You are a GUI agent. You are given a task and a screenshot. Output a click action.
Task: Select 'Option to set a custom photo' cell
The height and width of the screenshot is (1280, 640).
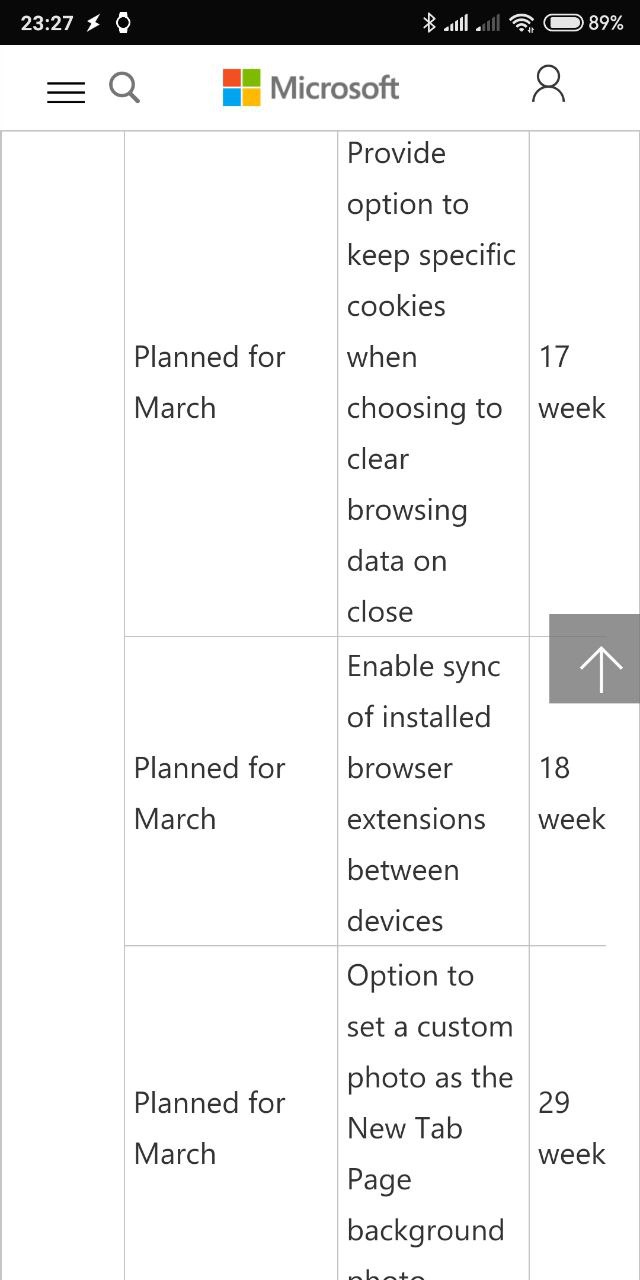click(x=433, y=1113)
